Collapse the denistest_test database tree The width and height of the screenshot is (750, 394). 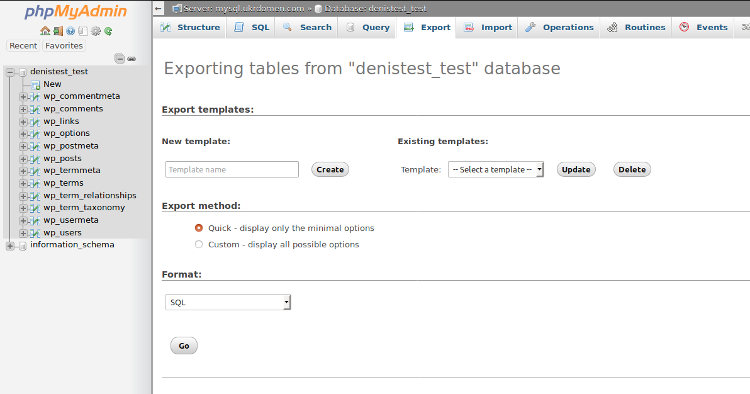[10, 72]
